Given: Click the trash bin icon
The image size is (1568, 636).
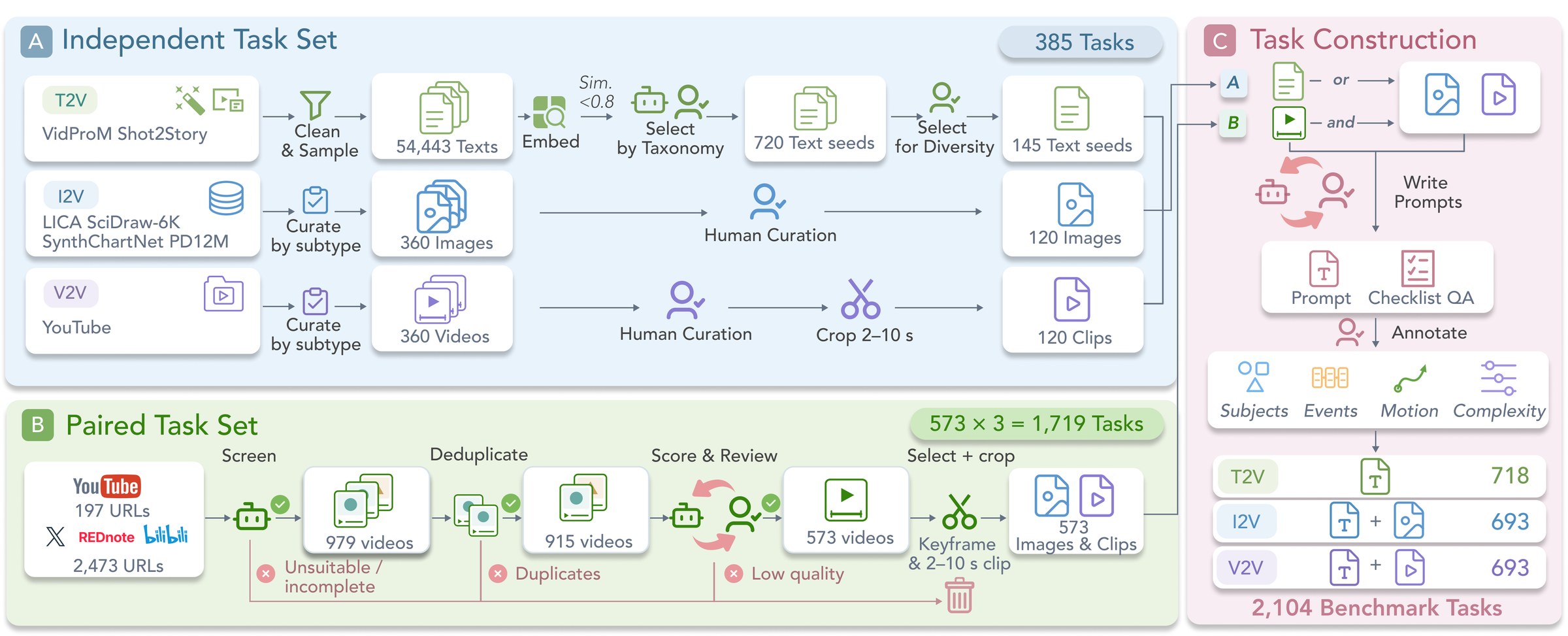Looking at the screenshot, I should [960, 596].
